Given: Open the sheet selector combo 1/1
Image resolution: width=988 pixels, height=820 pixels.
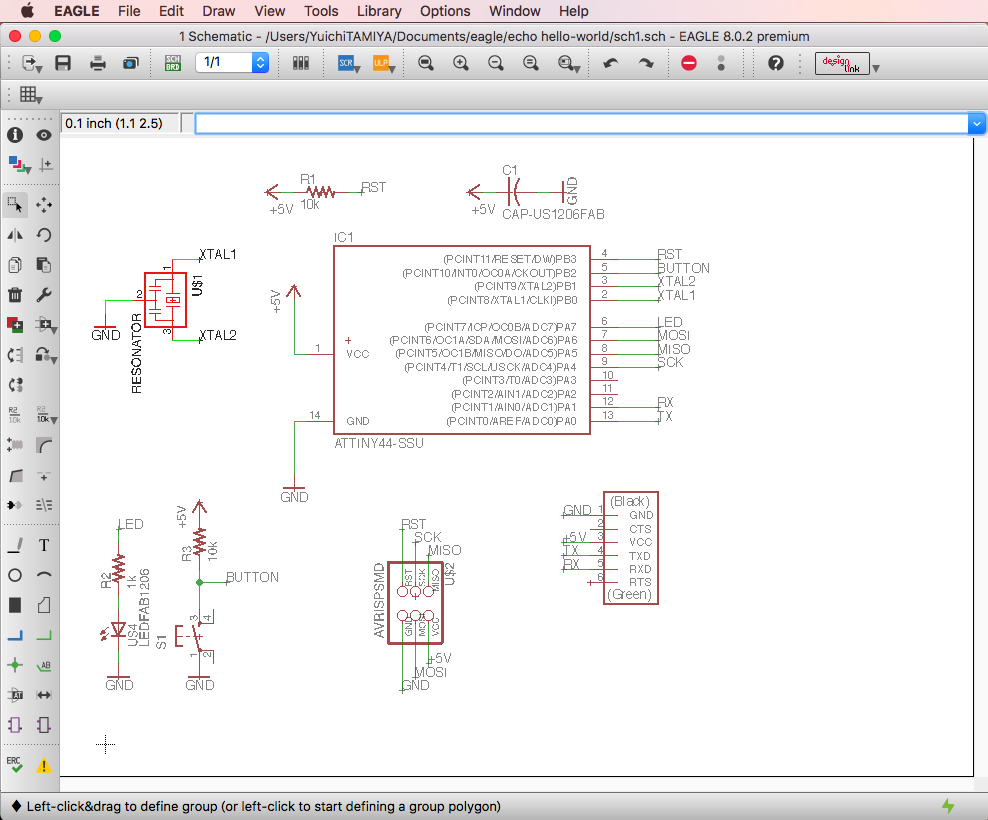Looking at the screenshot, I should click(x=232, y=62).
